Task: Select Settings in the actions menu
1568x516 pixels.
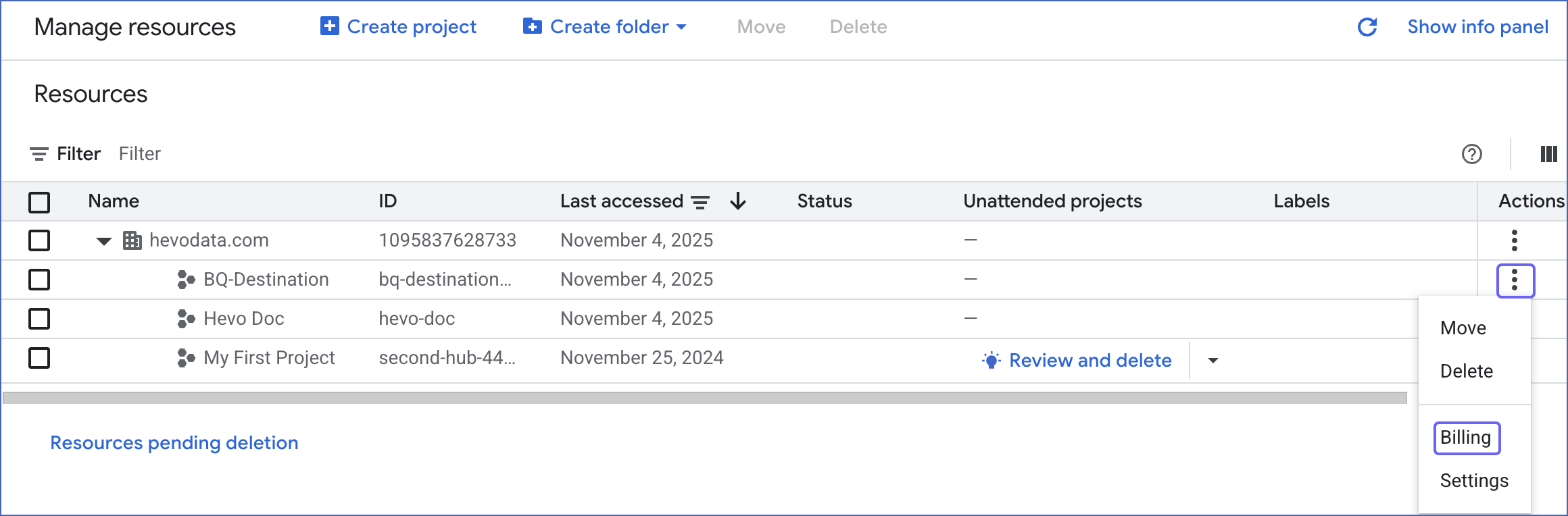Action: (1474, 481)
